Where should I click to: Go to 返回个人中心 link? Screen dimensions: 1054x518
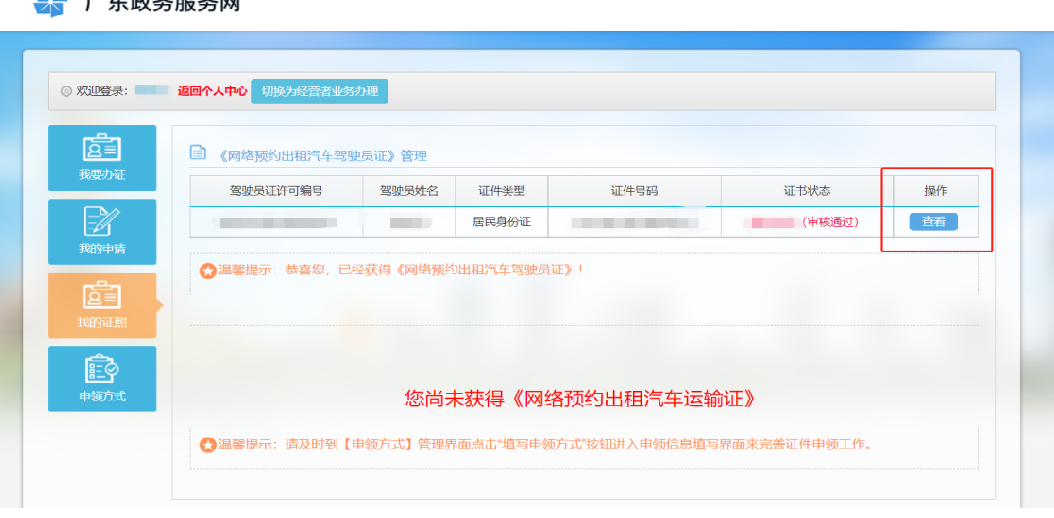tap(212, 91)
